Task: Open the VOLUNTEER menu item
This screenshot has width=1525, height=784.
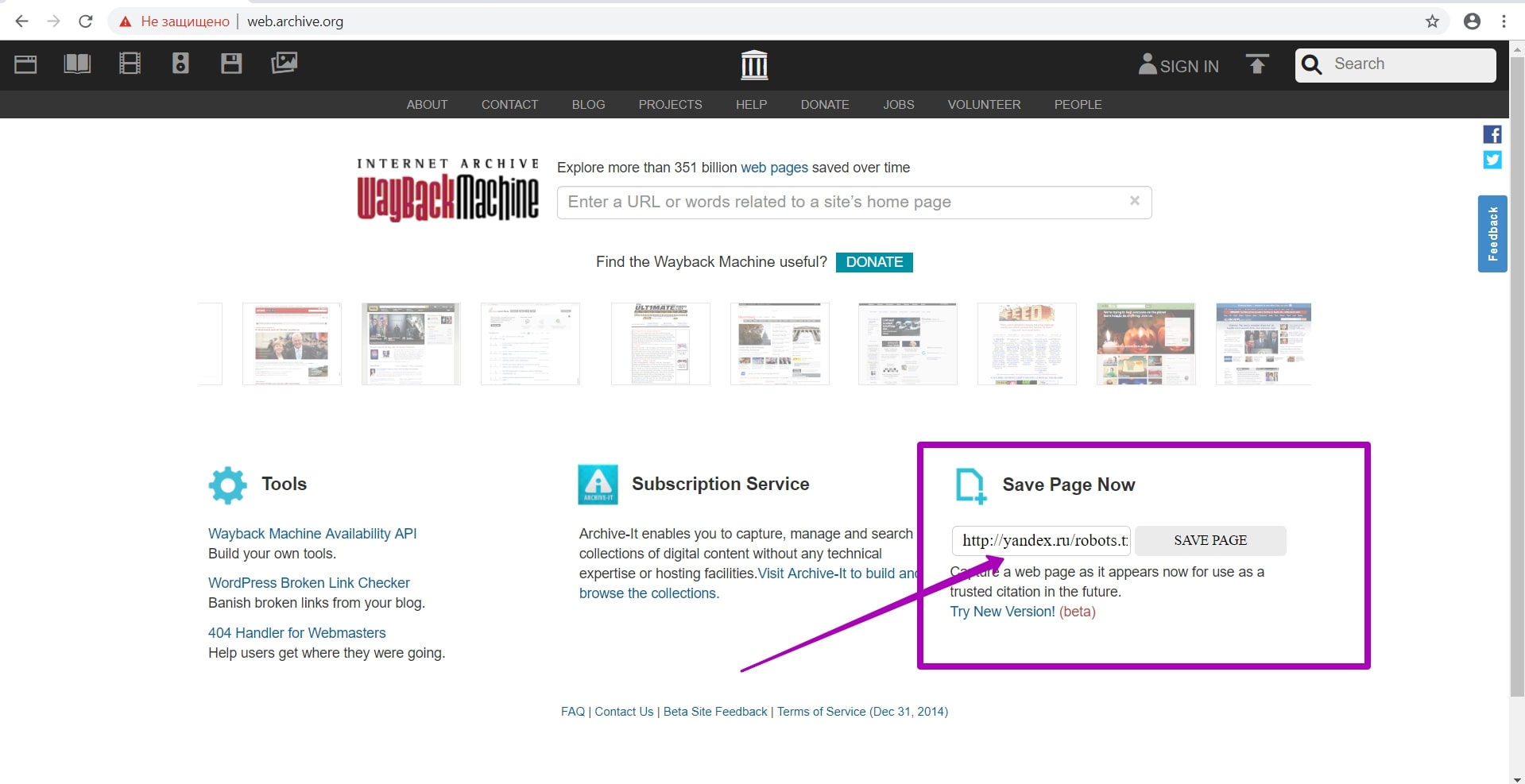Action: (x=984, y=105)
